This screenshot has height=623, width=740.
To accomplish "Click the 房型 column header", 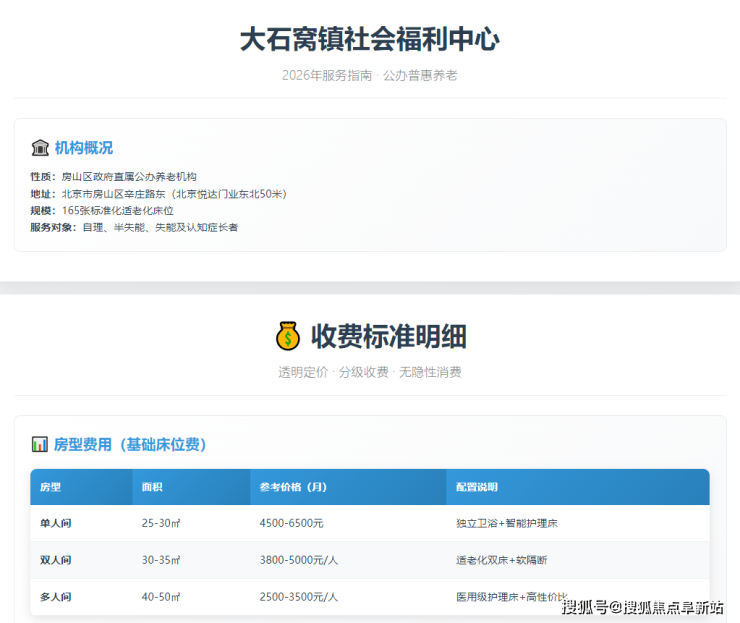I will coord(51,487).
